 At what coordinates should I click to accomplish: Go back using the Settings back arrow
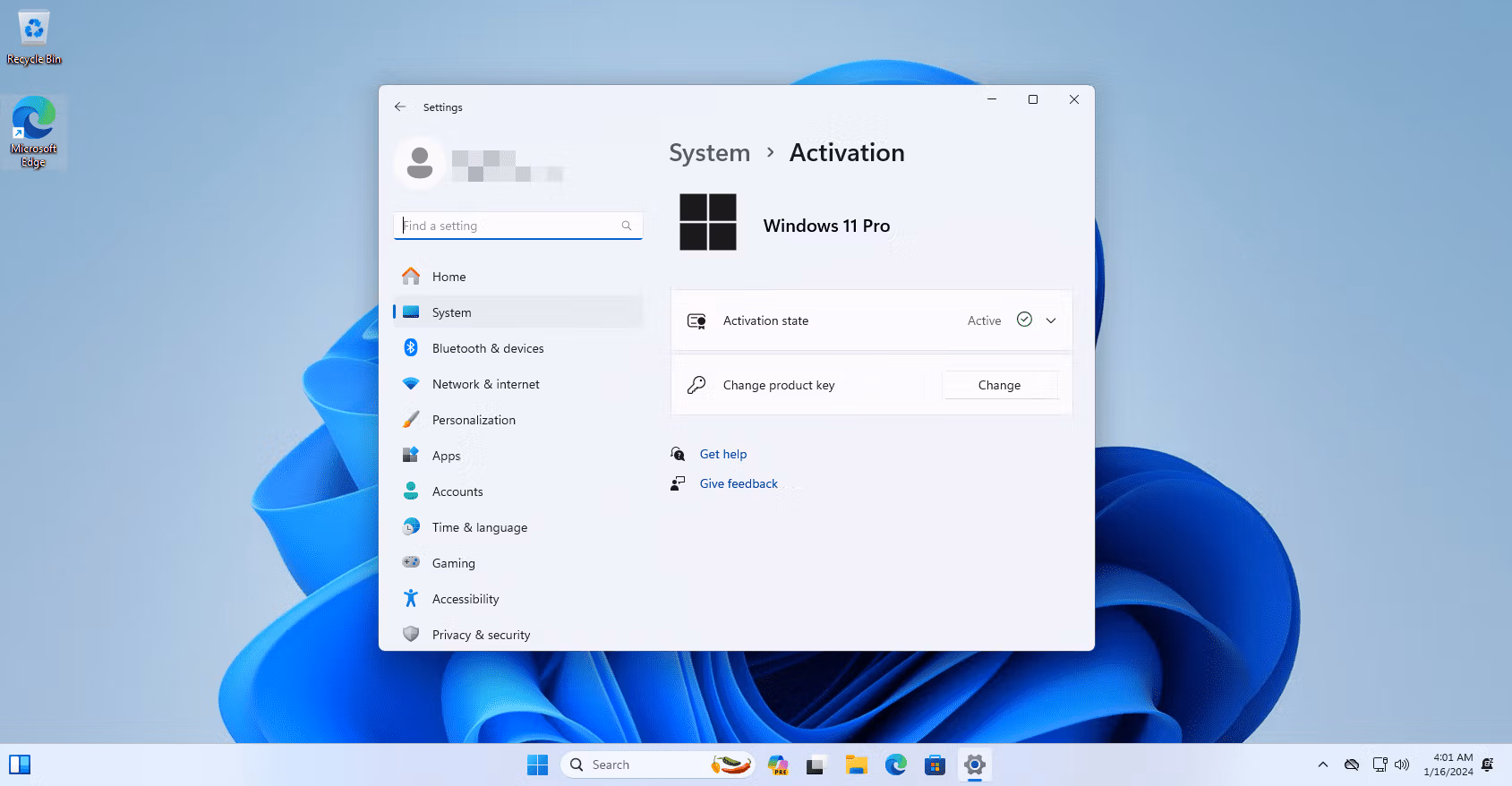tap(400, 107)
